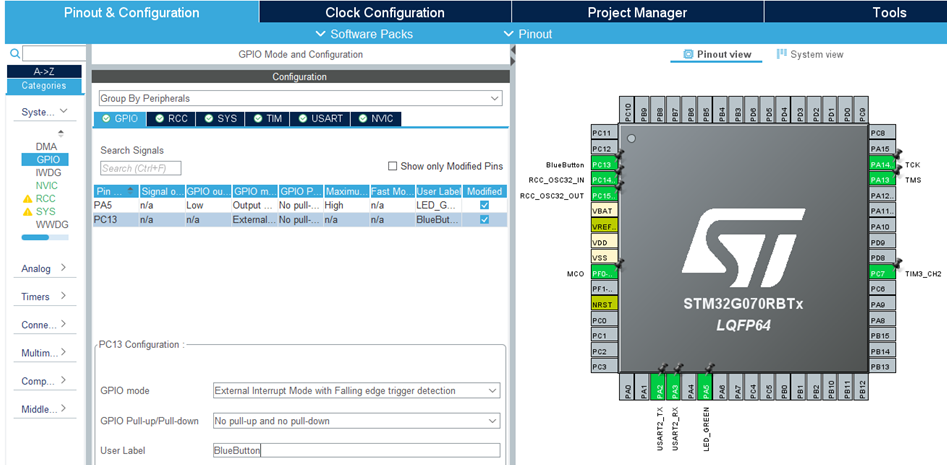947x465 pixels.
Task: Click the green PC7 TIM3_CH2 pin
Action: pyautogui.click(x=882, y=274)
